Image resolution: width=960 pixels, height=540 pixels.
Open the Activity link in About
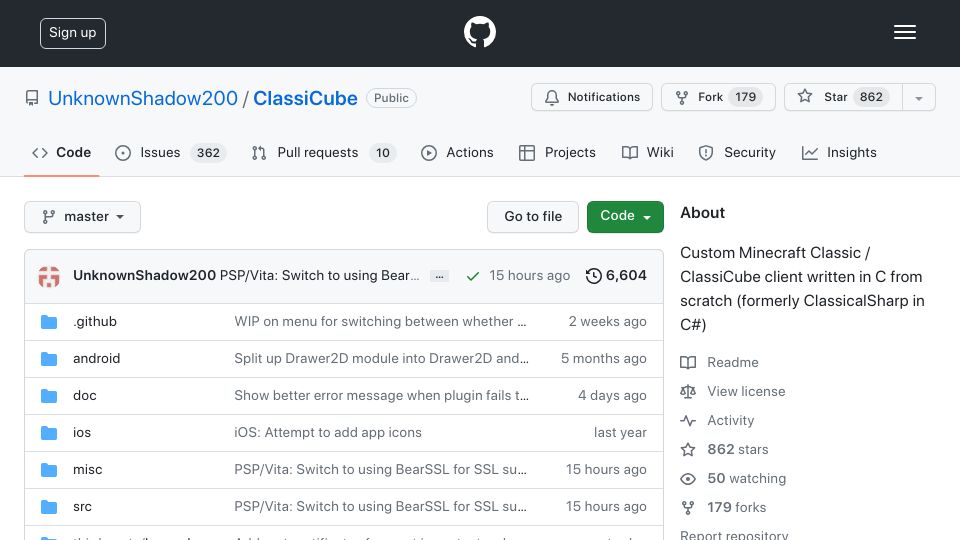click(717, 421)
